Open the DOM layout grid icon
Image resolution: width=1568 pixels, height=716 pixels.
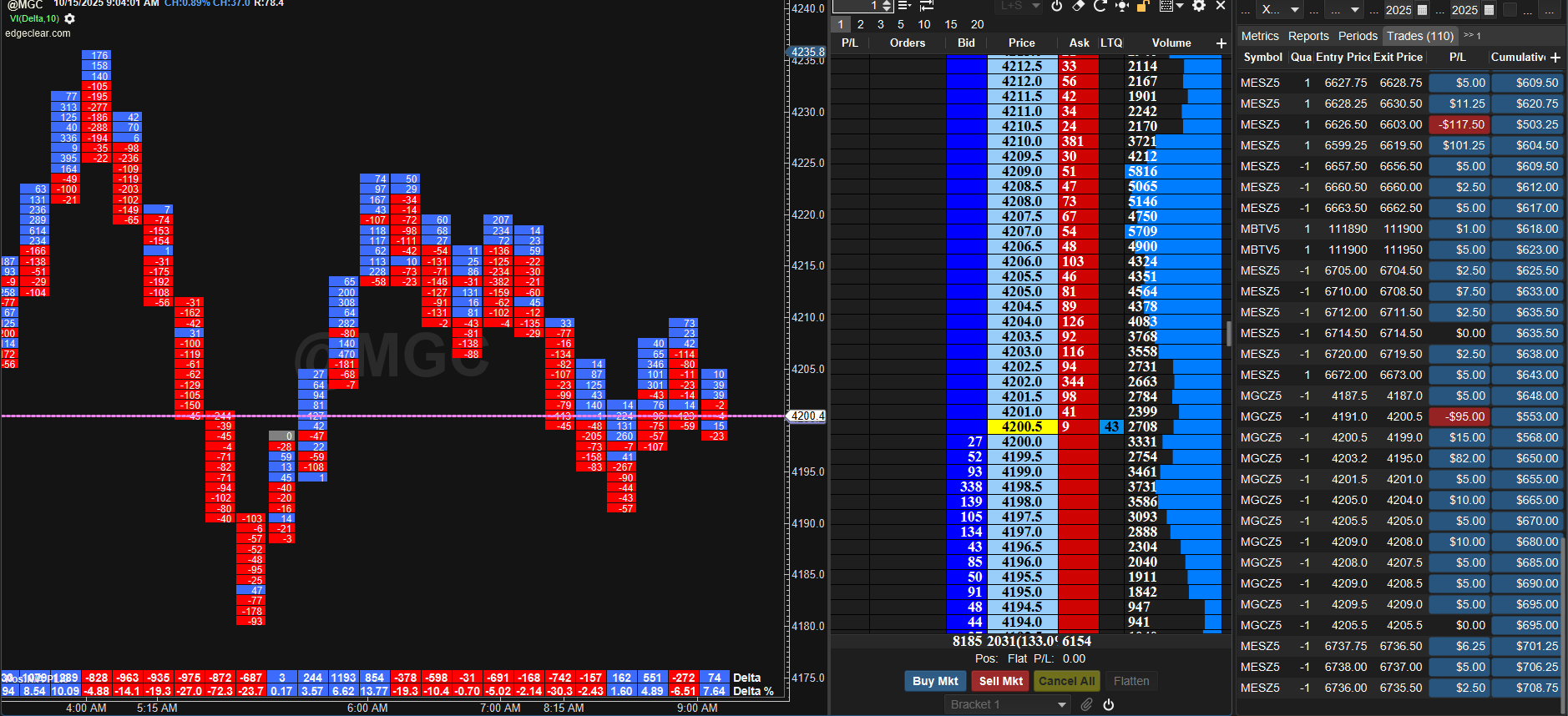(1166, 6)
